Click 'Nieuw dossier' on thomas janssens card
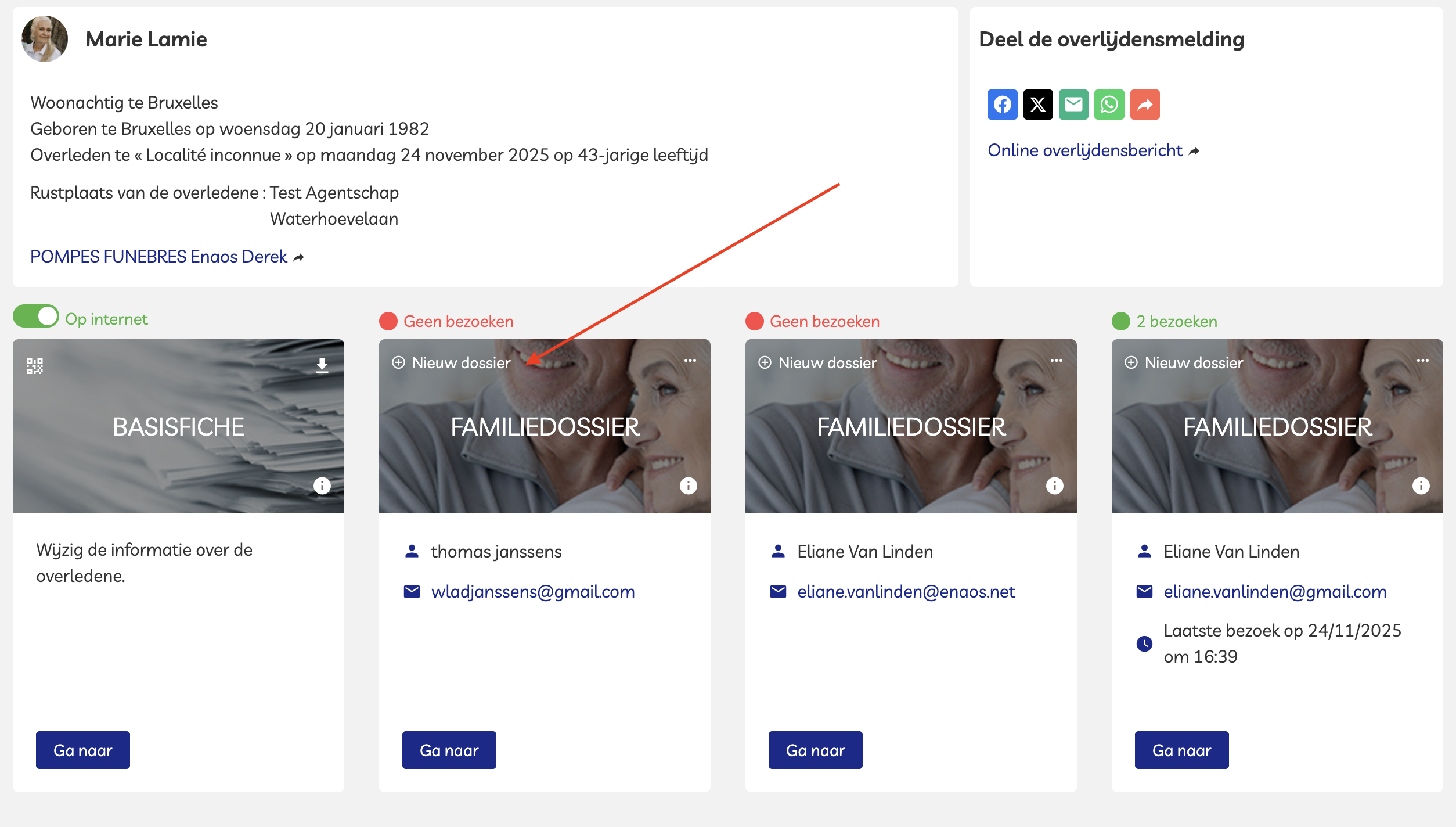The image size is (1456, 827). tap(452, 363)
